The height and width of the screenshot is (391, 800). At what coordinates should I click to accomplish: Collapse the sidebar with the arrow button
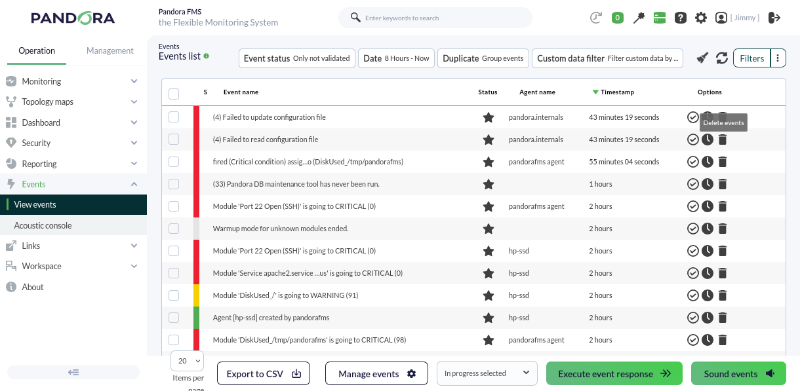click(x=73, y=372)
